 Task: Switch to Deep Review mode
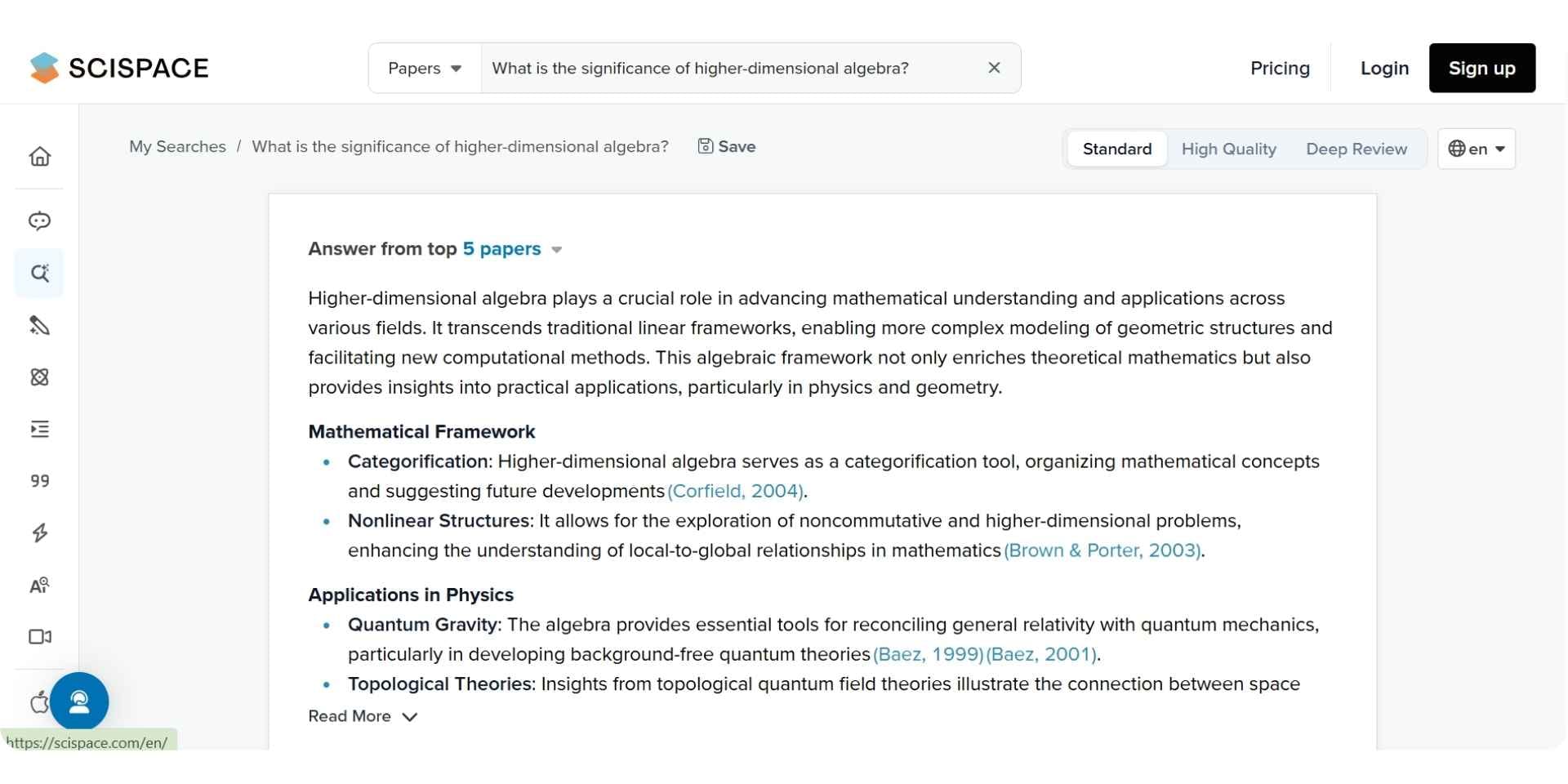pos(1356,149)
